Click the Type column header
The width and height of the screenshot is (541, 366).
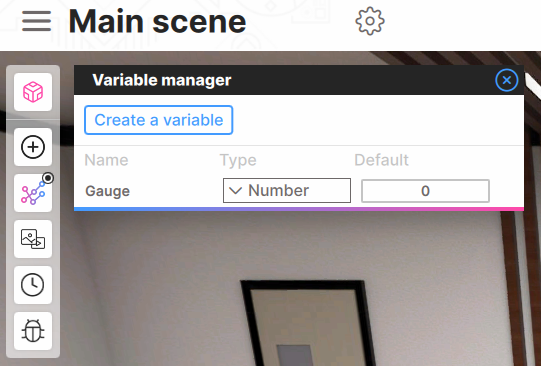(238, 160)
